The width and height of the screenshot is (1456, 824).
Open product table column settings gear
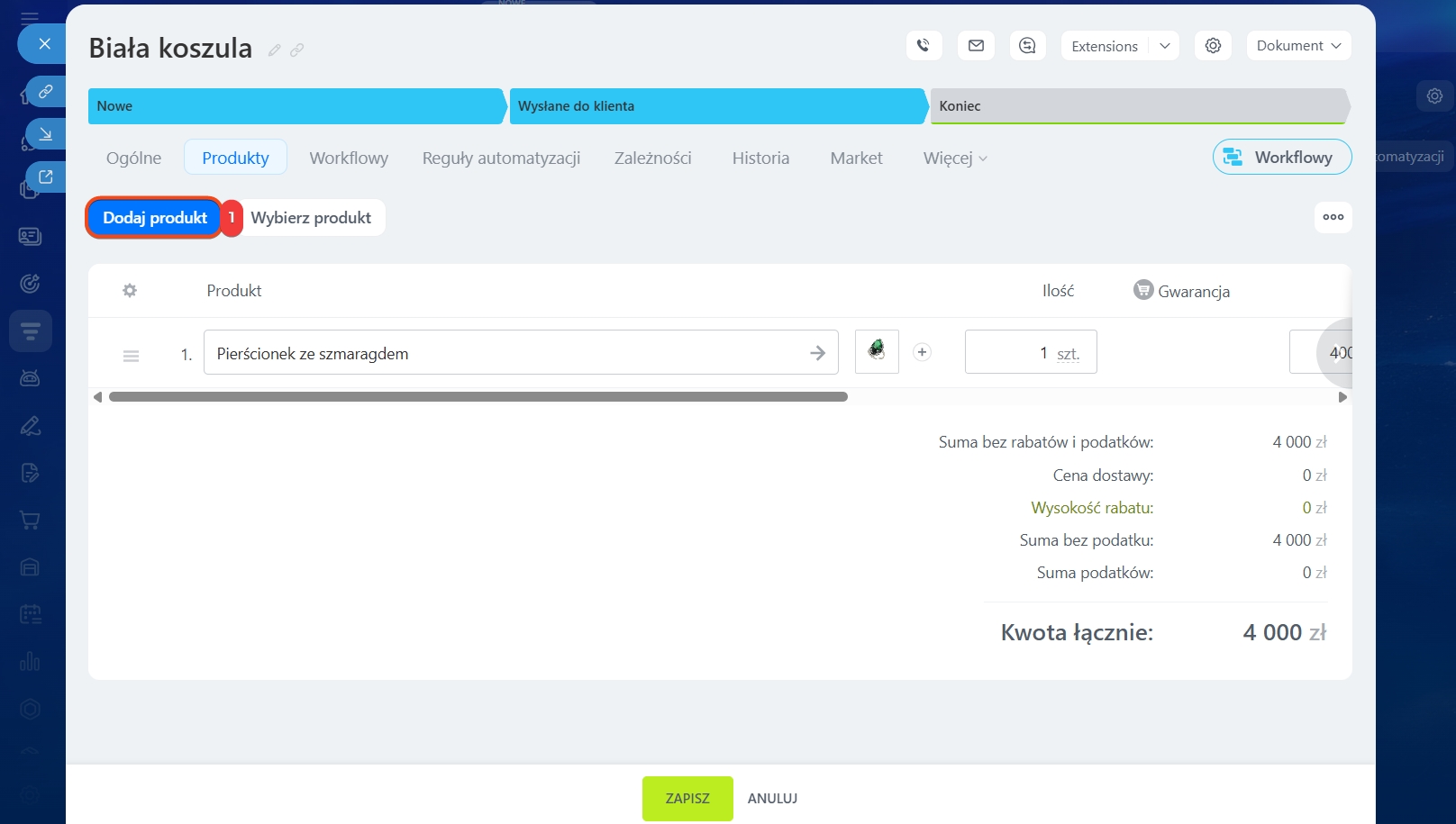pos(130,291)
